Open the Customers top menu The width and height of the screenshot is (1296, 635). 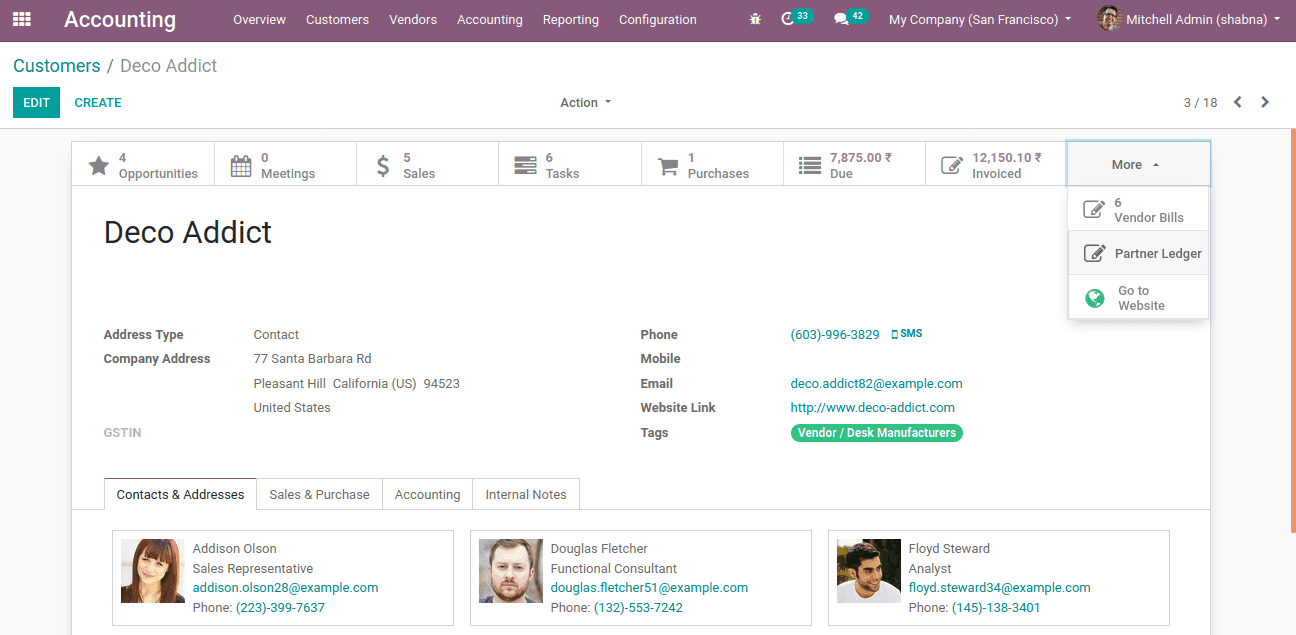coord(337,19)
